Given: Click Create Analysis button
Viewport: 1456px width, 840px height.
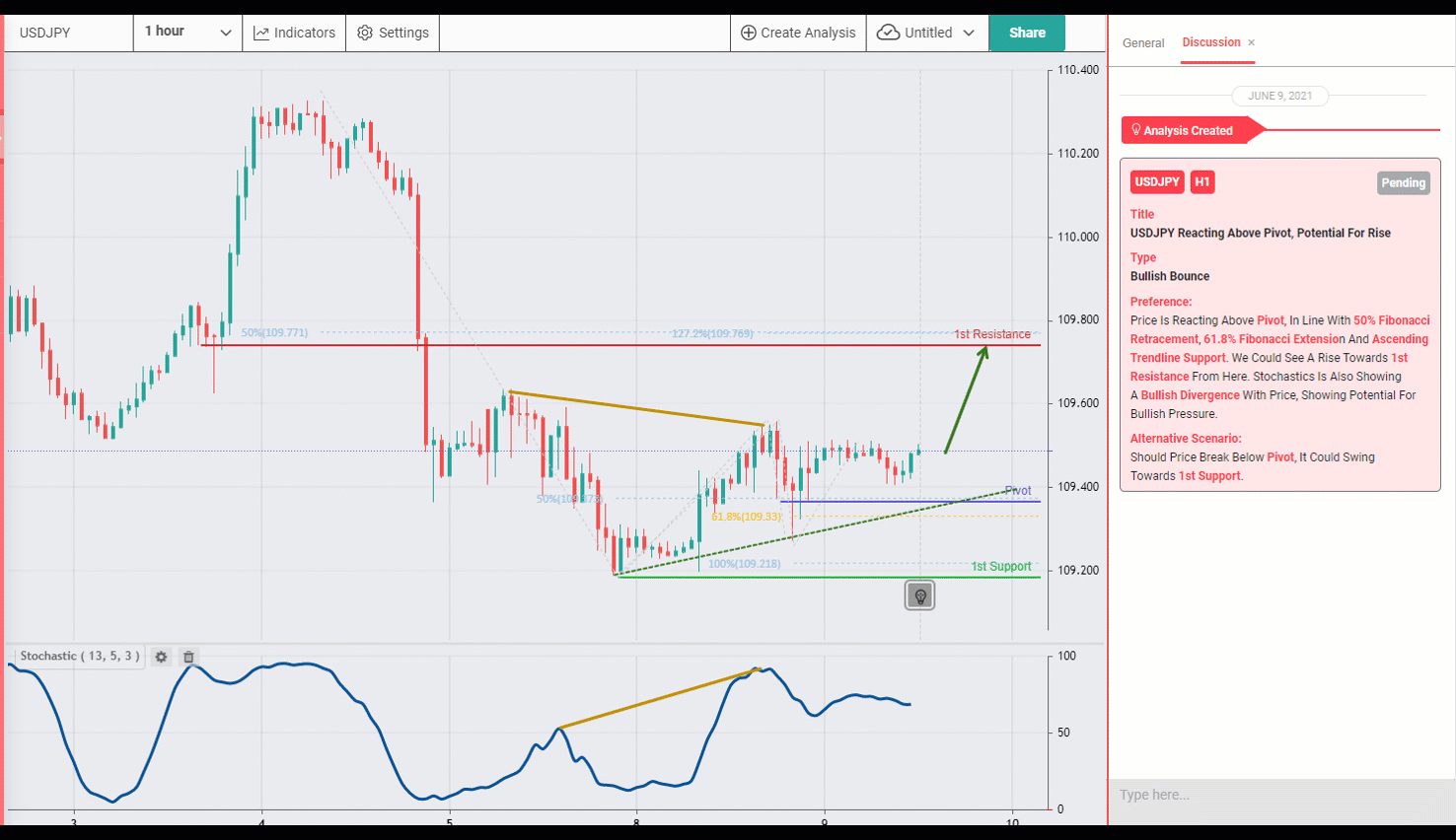Looking at the screenshot, I should point(798,33).
